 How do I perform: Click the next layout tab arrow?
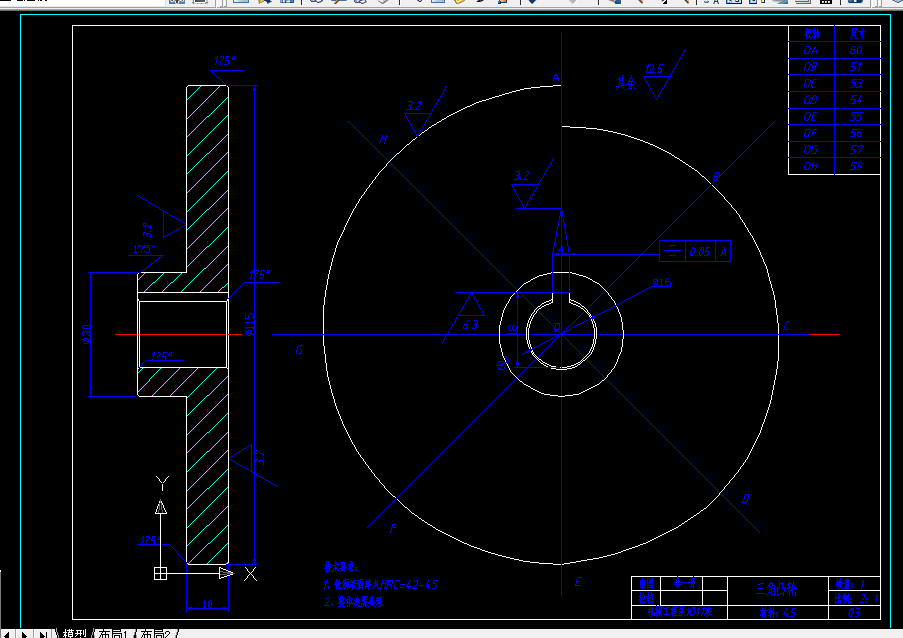25,634
